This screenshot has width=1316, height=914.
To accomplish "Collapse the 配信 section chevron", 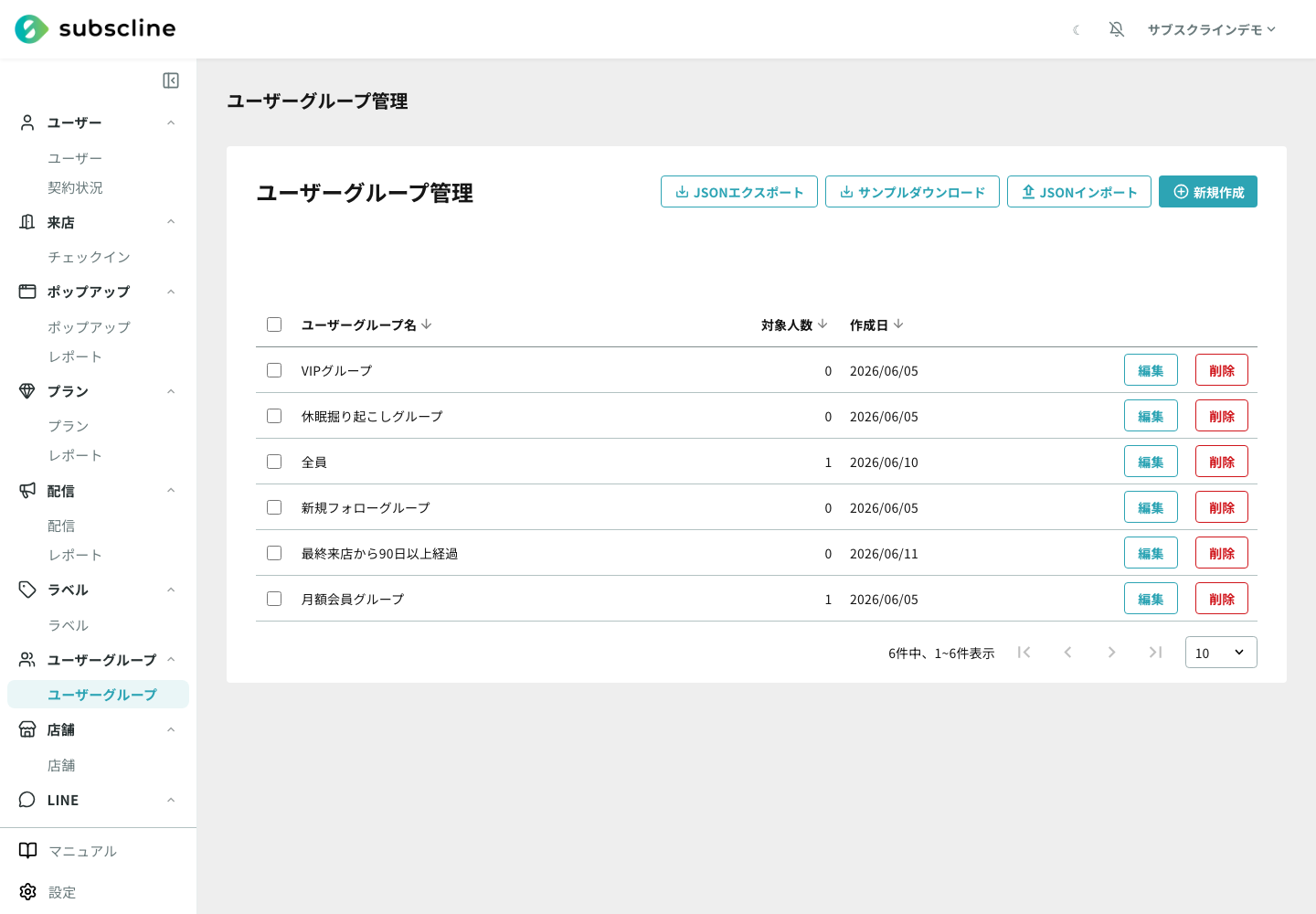I will click(171, 491).
